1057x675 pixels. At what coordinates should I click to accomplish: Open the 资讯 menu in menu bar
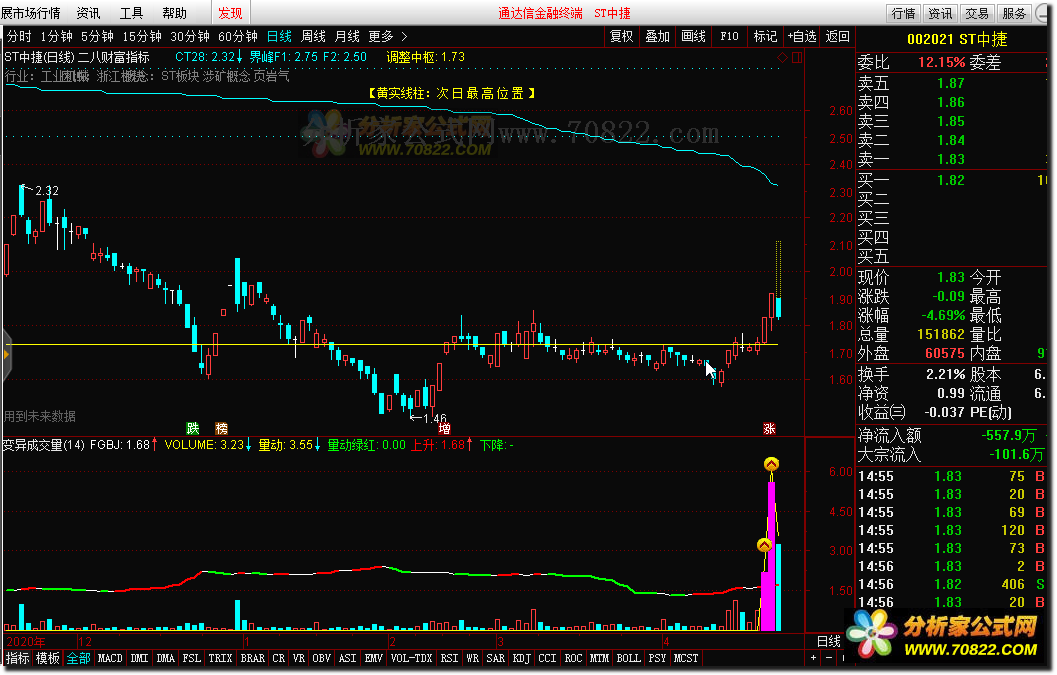(88, 13)
